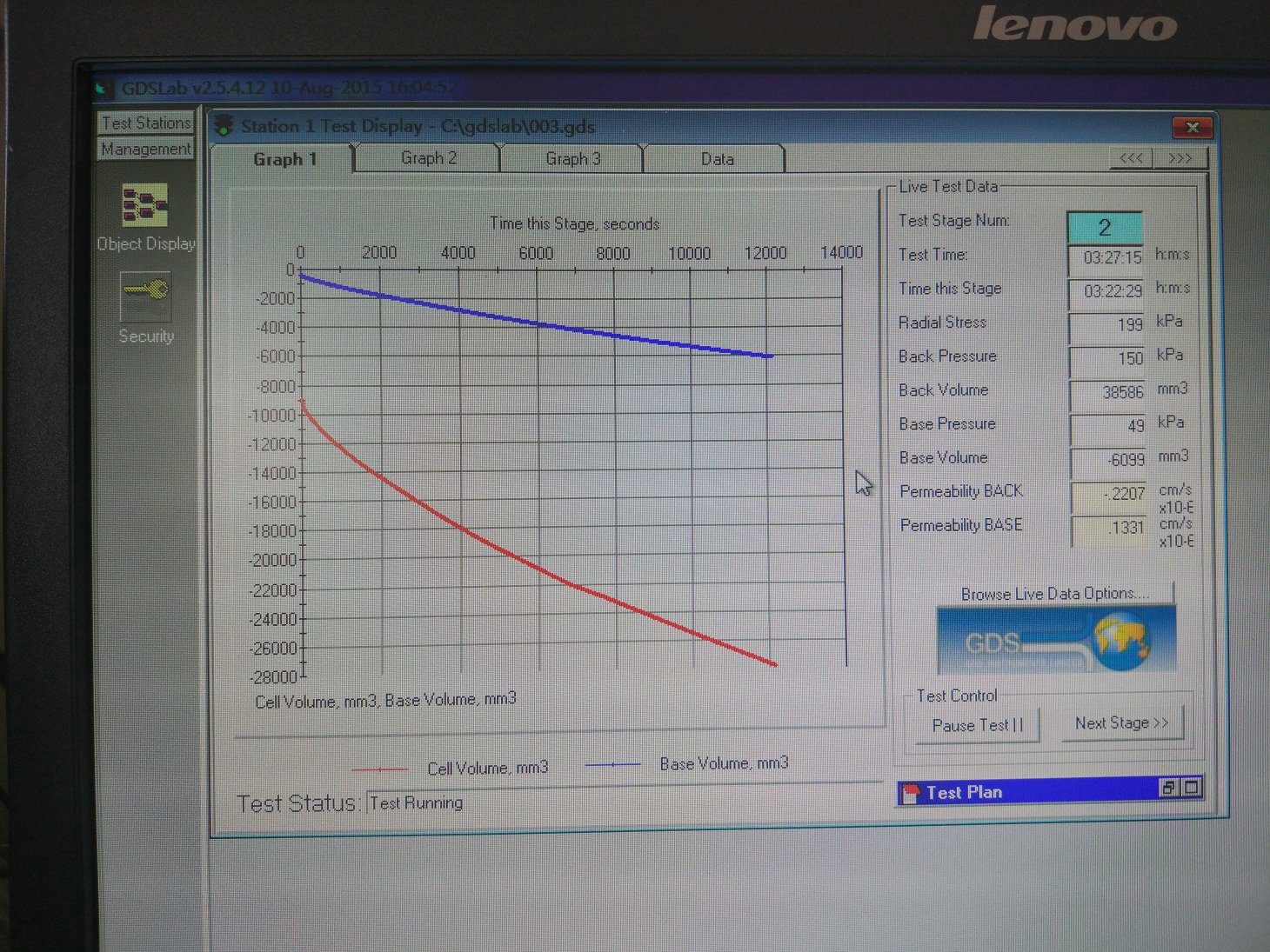Open the Security key icon
This screenshot has width=1270, height=952.
point(145,296)
